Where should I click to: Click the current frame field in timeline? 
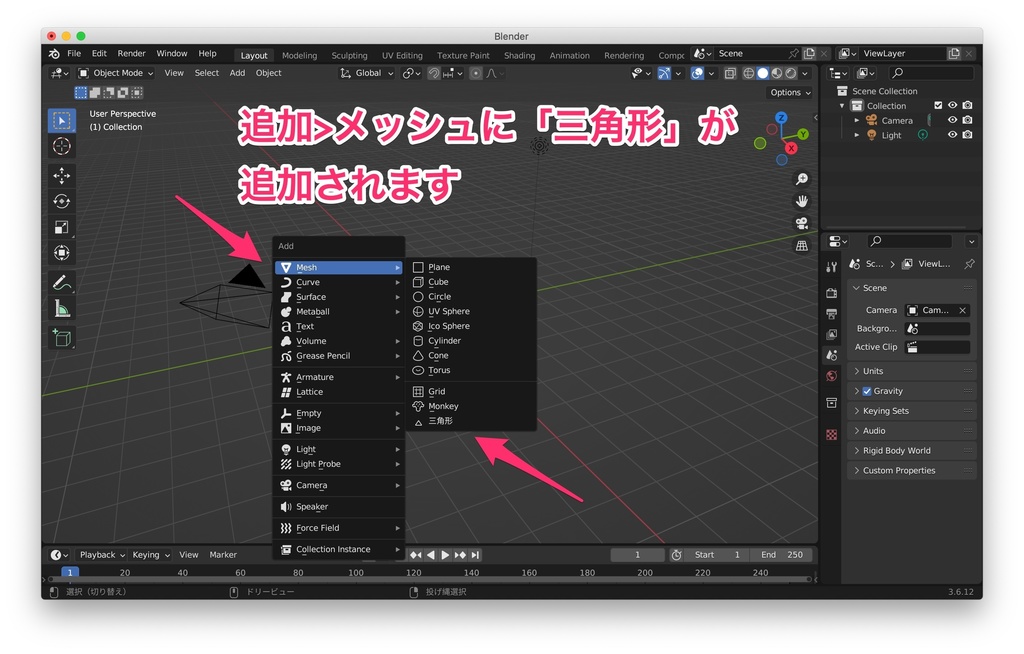(637, 554)
